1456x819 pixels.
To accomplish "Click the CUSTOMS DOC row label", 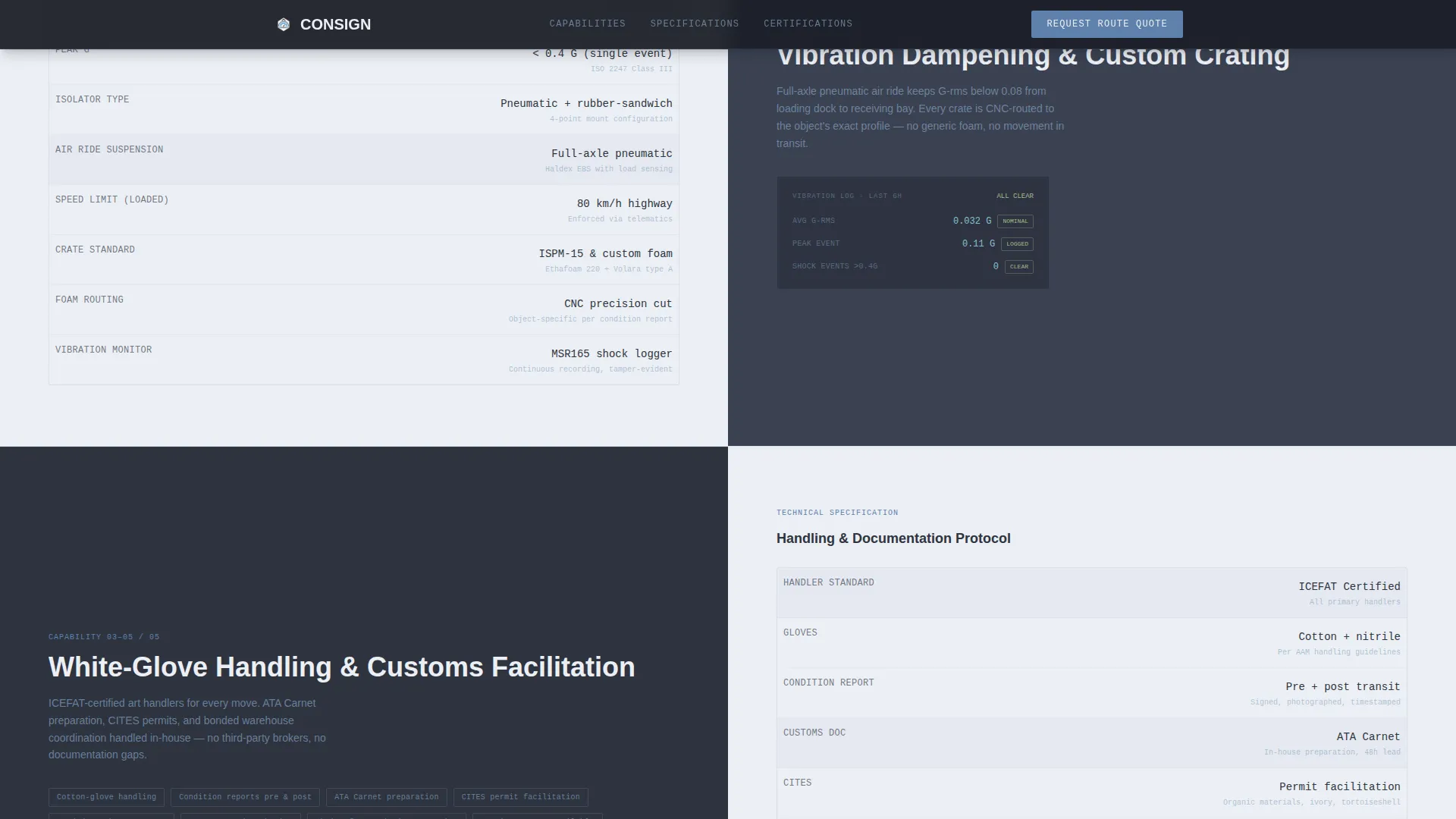I will click(x=814, y=733).
